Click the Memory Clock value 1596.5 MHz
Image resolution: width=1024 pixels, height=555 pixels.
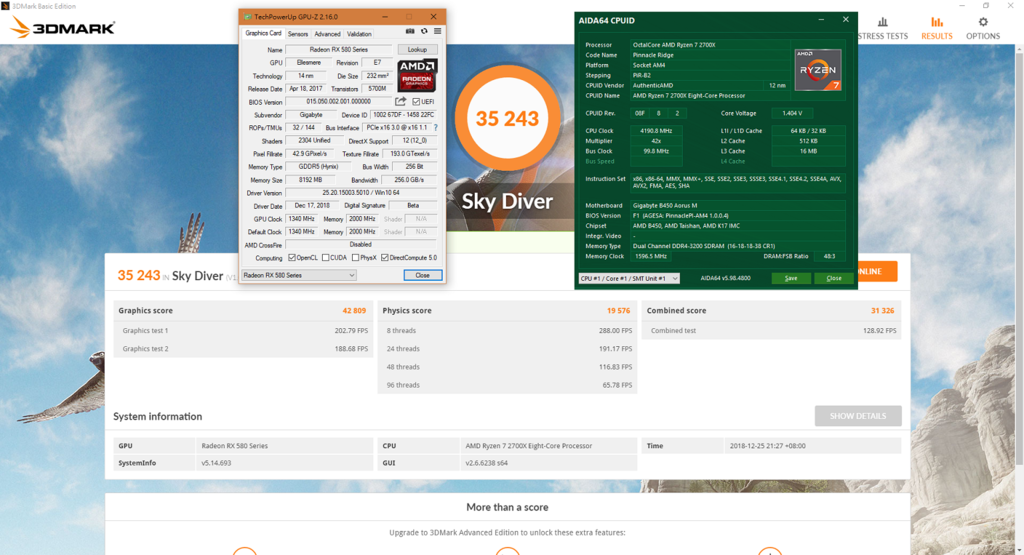(x=650, y=256)
